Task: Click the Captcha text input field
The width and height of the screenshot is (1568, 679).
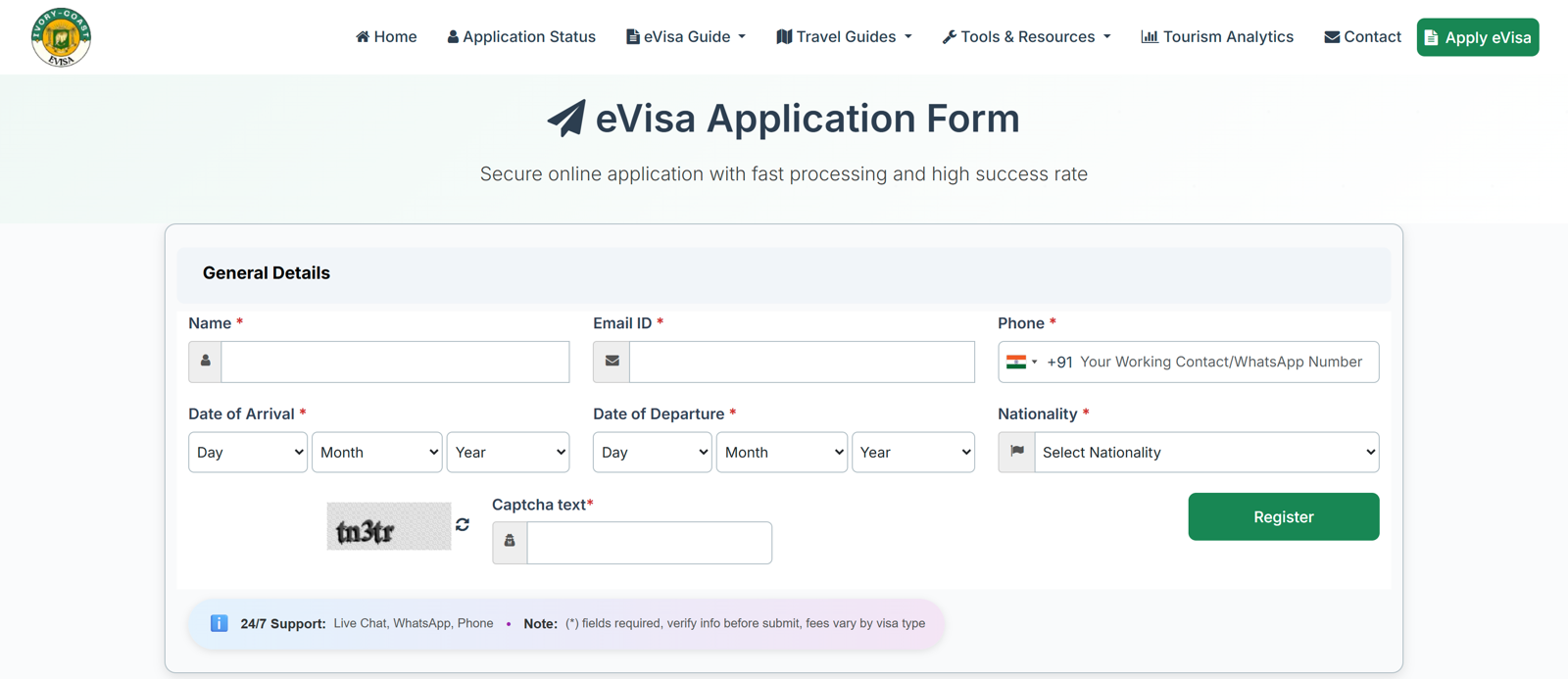Action: [x=649, y=542]
